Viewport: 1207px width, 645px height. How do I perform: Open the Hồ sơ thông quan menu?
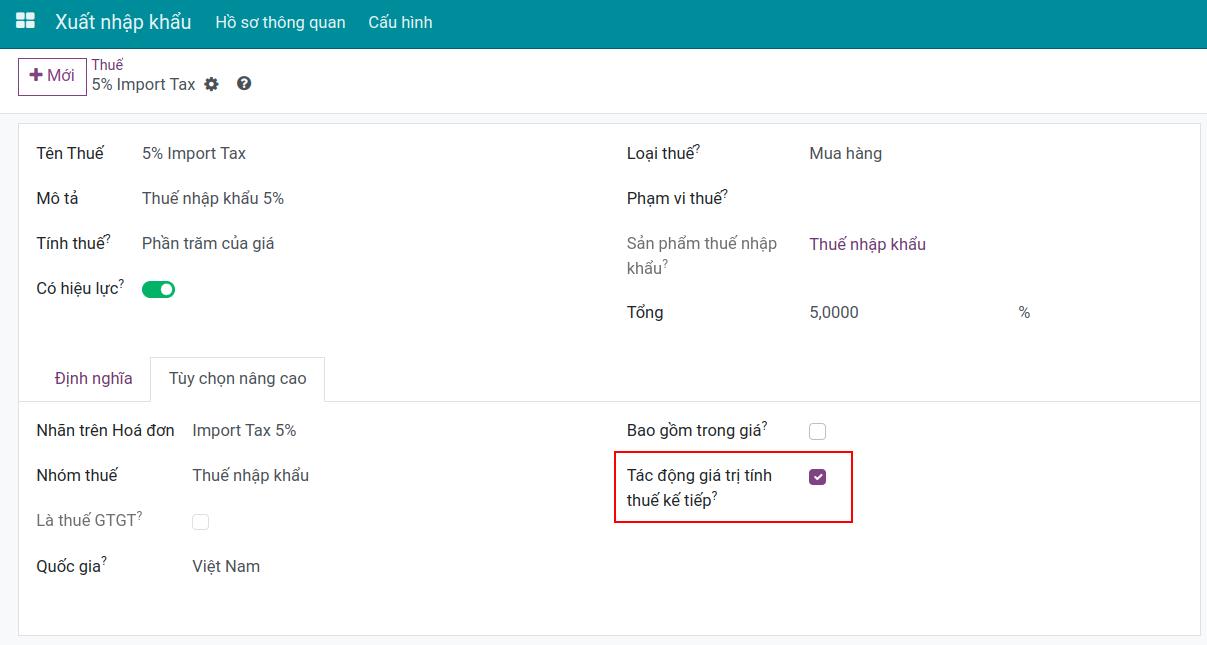pyautogui.click(x=280, y=22)
